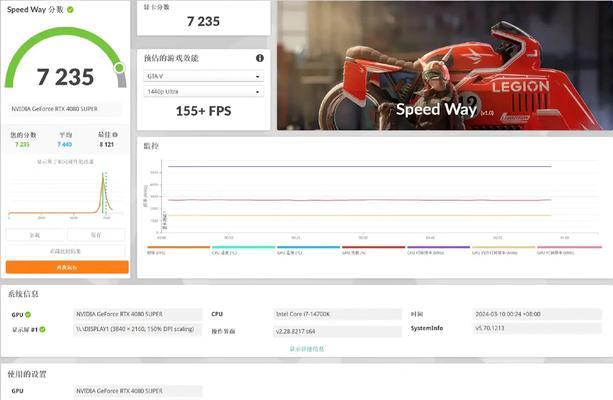The height and width of the screenshot is (400, 613).
Task: Click the show detailed information link
Action: (x=306, y=348)
